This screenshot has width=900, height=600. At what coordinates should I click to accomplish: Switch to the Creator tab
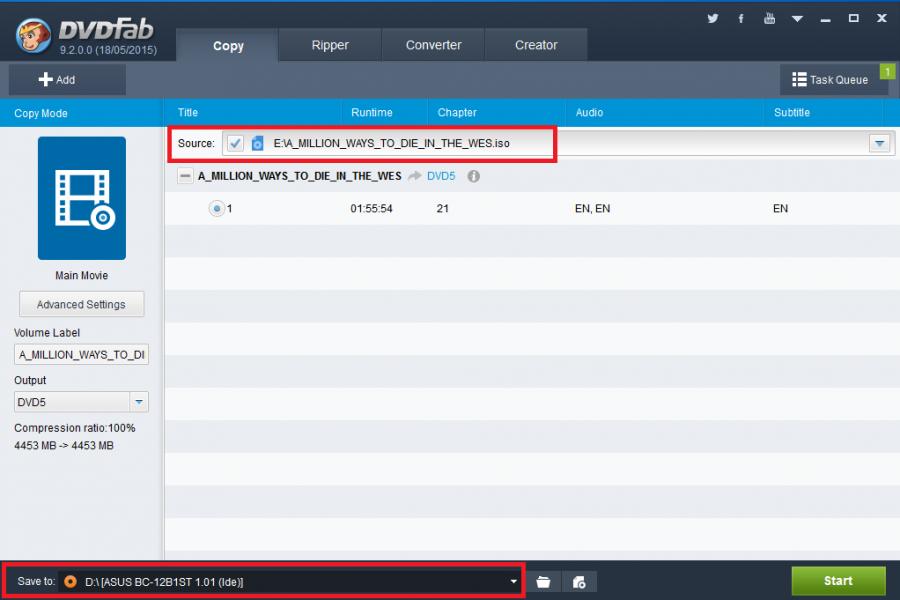pyautogui.click(x=536, y=45)
